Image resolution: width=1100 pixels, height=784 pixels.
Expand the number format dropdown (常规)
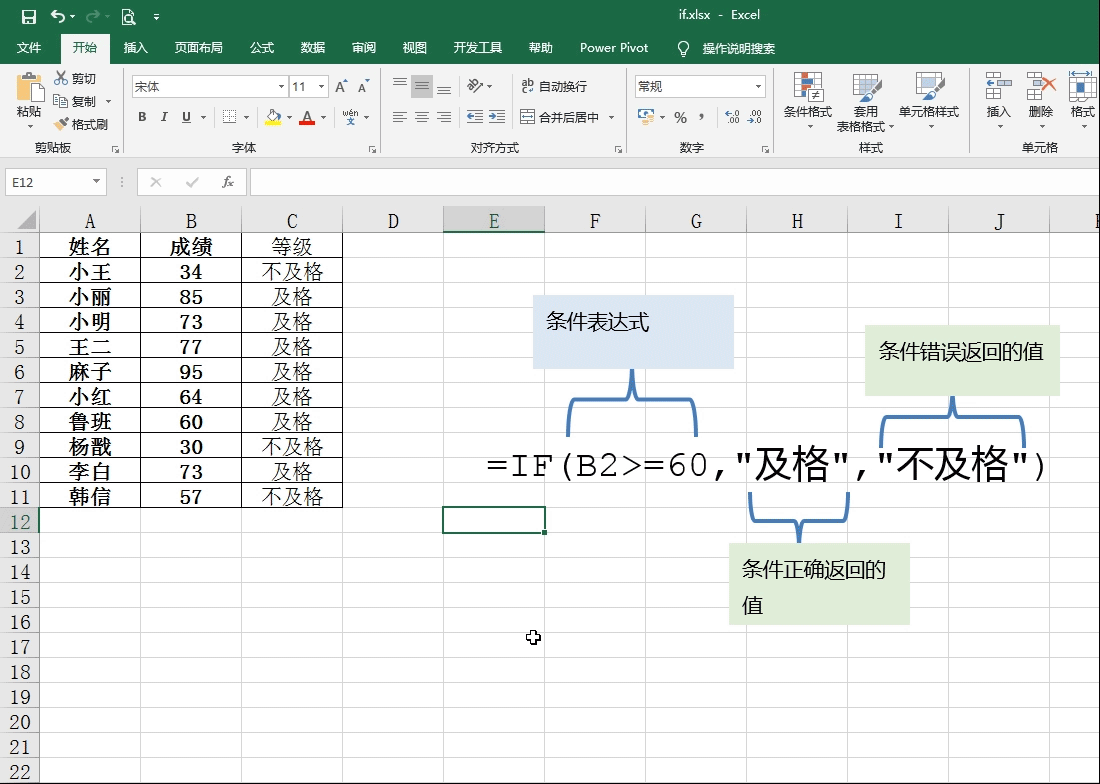click(758, 87)
